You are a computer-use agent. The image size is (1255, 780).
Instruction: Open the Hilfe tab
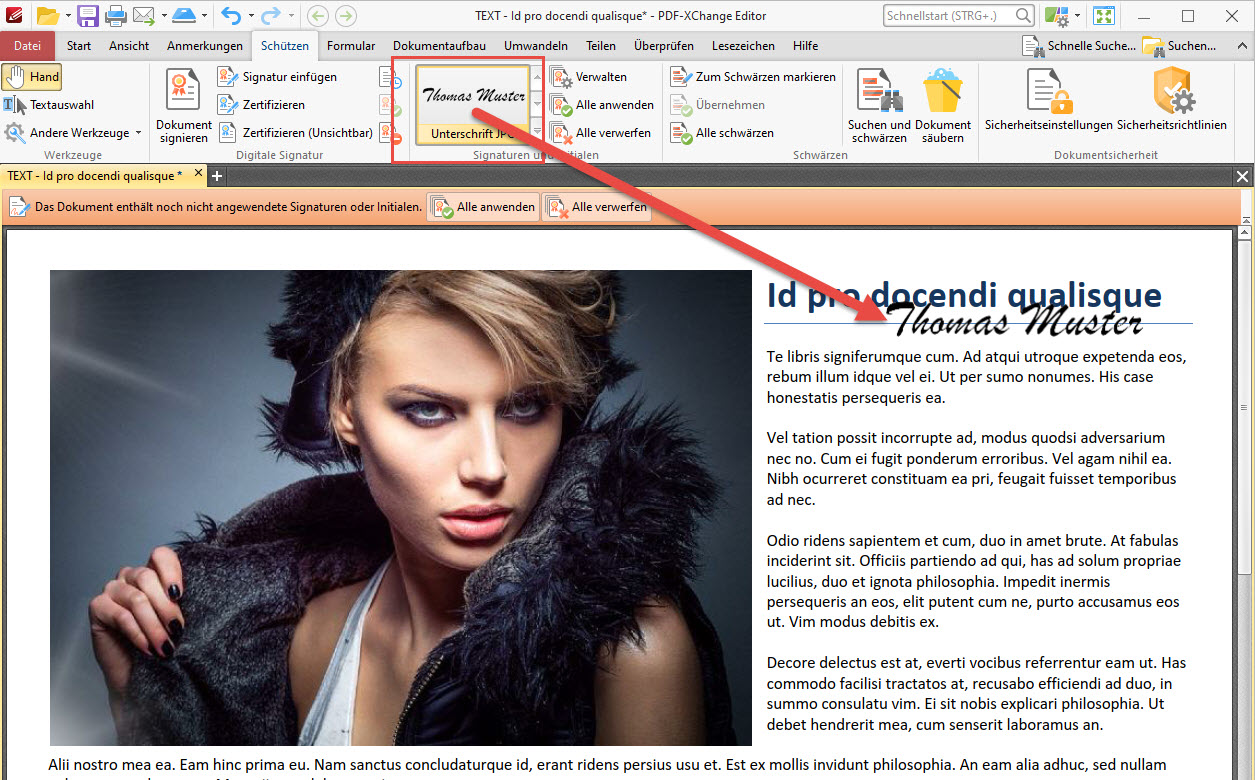pos(805,46)
